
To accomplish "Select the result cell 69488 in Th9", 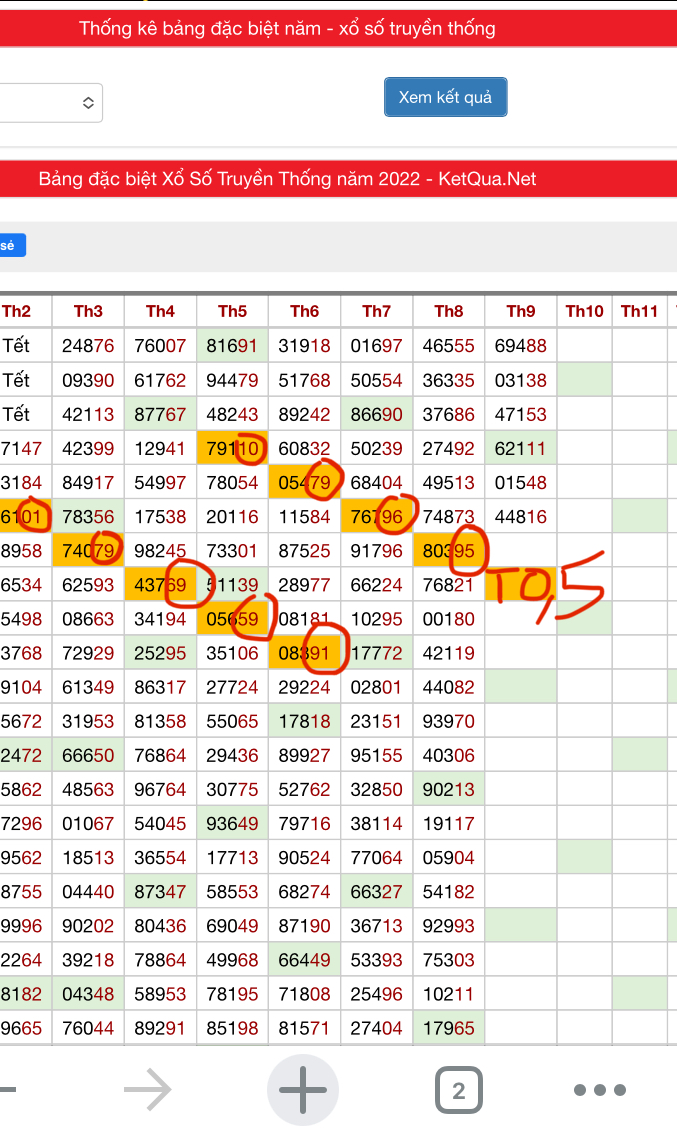I will [x=520, y=346].
